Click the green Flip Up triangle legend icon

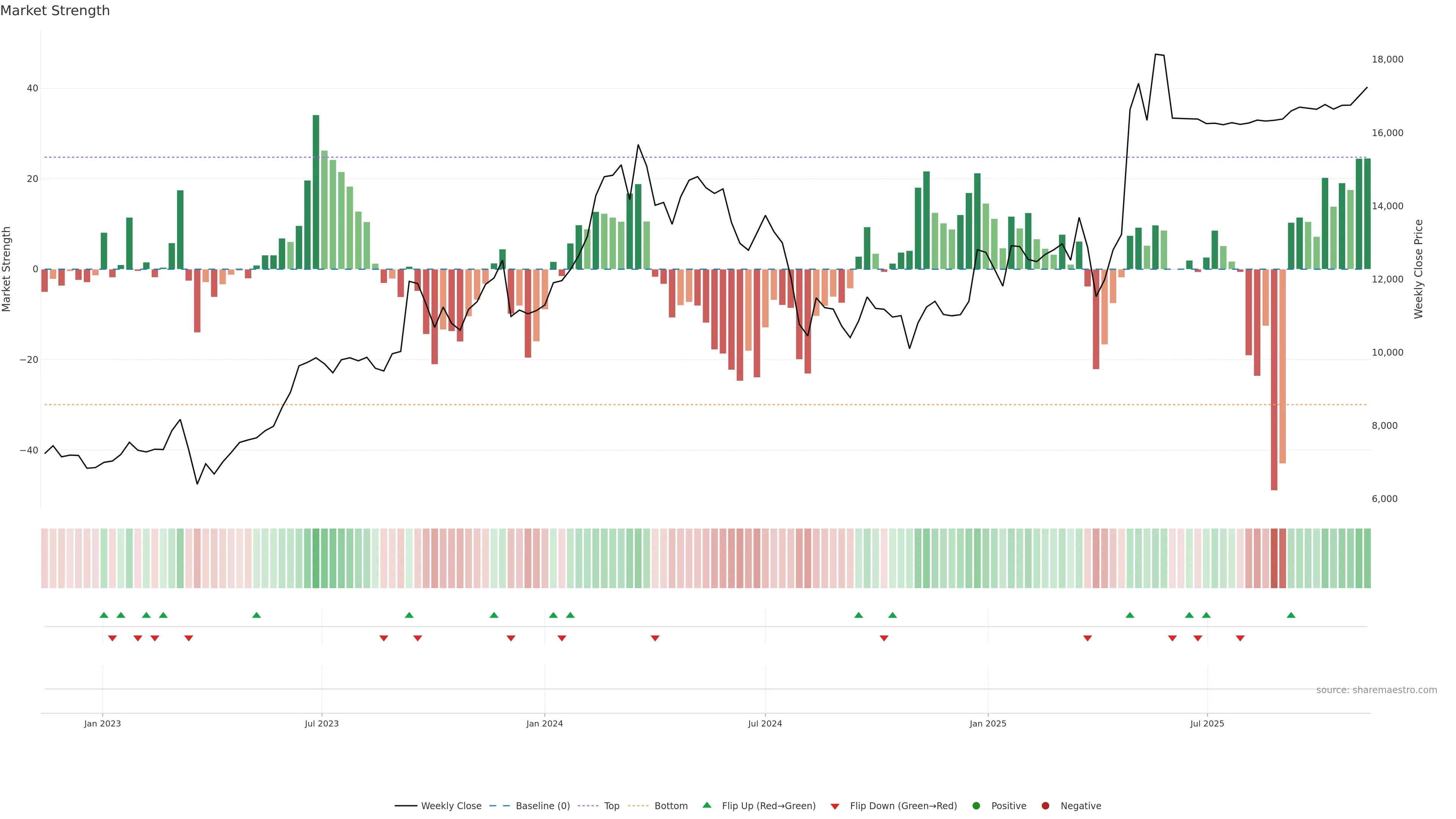click(x=706, y=805)
